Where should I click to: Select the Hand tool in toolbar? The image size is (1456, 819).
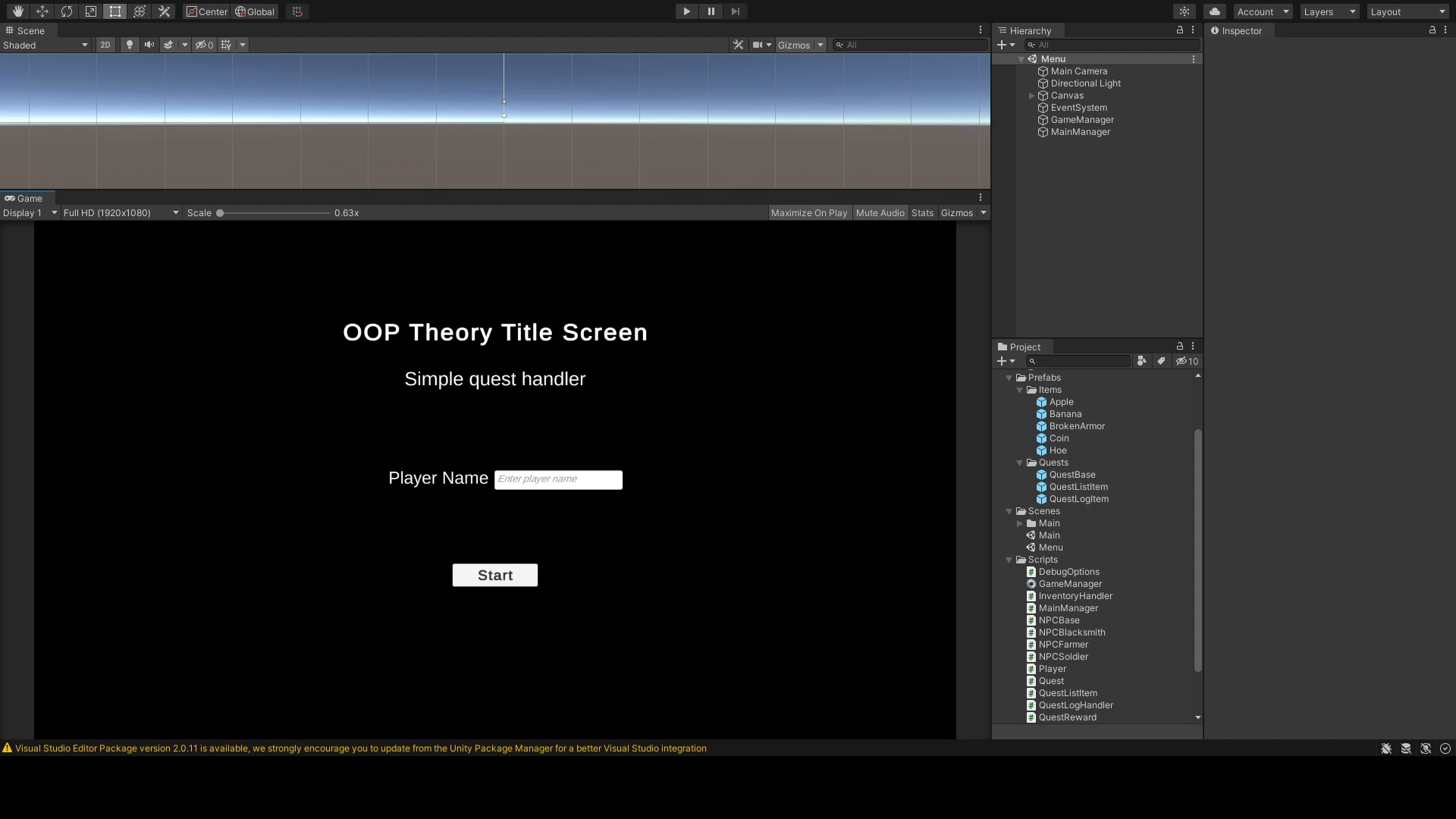tap(17, 11)
